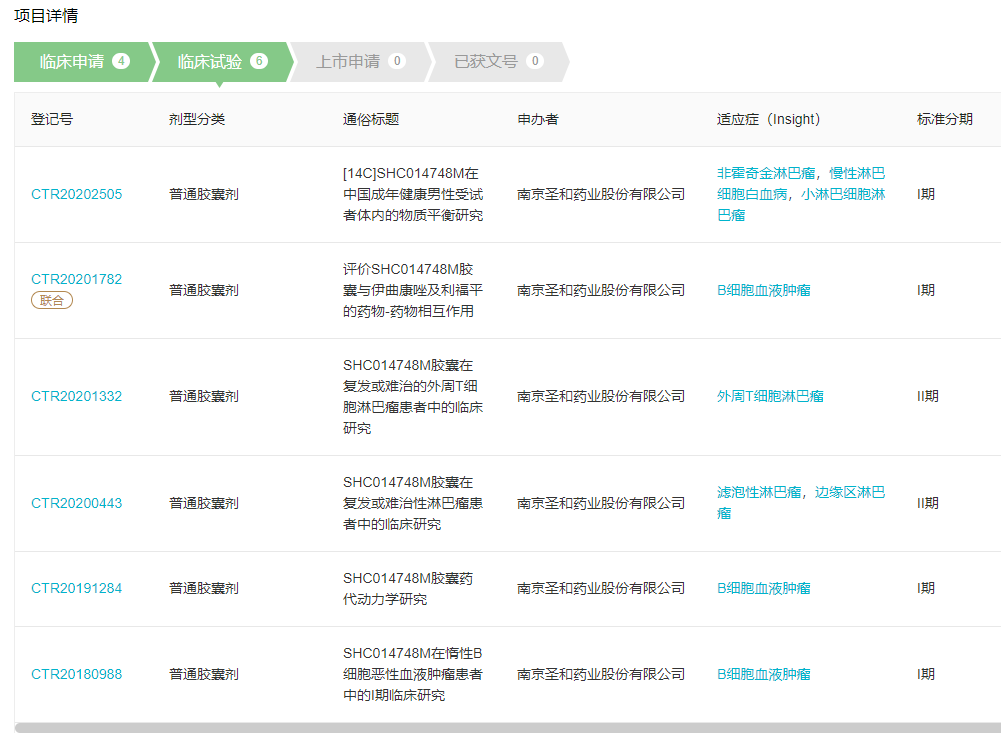Viewport: 1001px width, 733px height.
Task: Open registration CTR20201782
Action: click(x=77, y=279)
